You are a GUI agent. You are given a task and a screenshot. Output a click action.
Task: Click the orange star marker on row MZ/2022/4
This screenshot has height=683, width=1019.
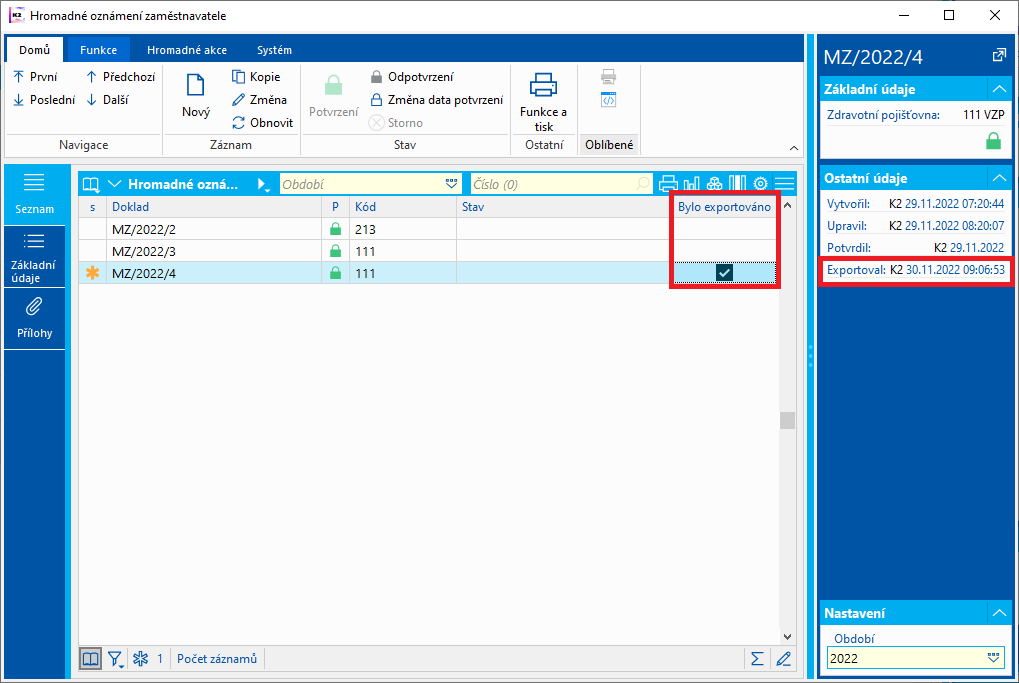point(92,273)
